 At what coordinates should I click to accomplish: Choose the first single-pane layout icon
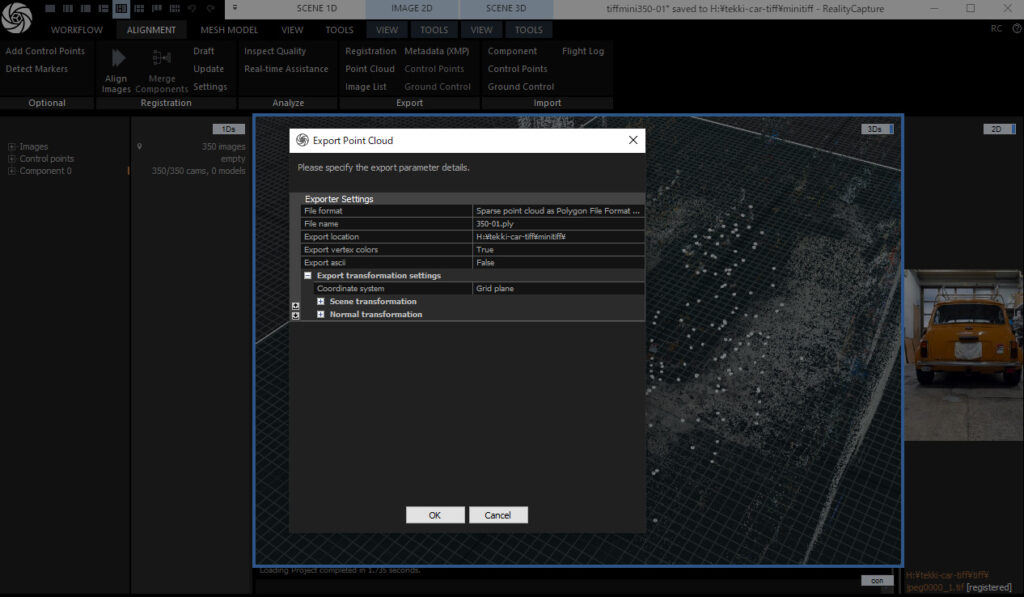(50, 8)
